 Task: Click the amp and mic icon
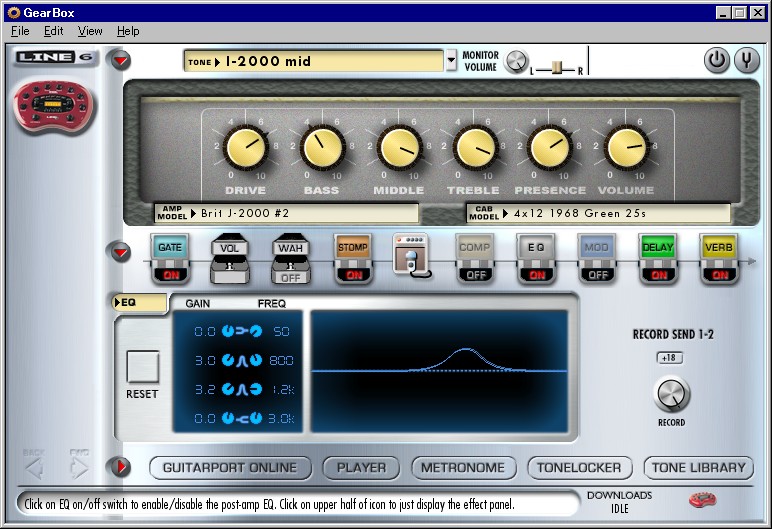tap(412, 255)
